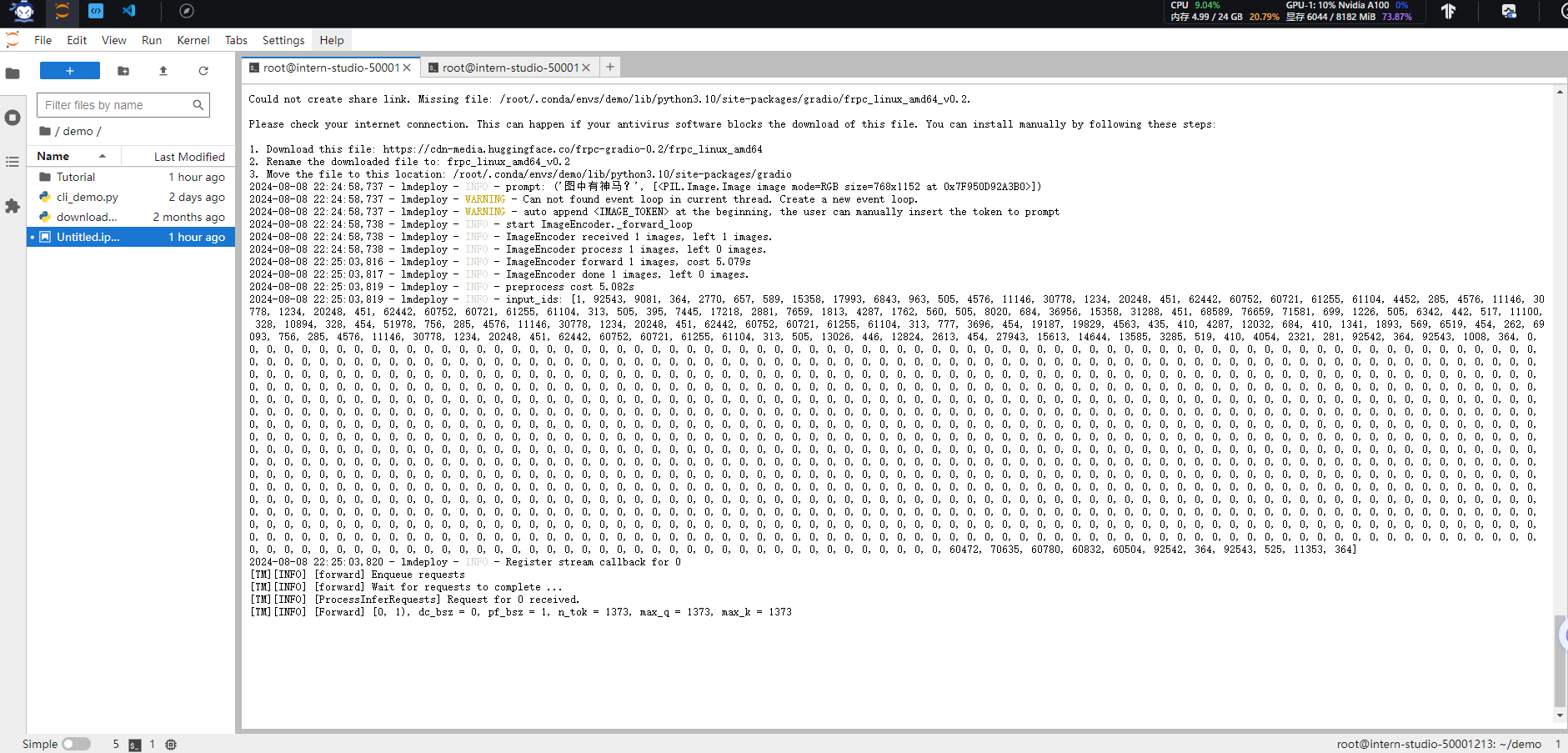The width and height of the screenshot is (1568, 753).
Task: Click the search magnifier in filter box
Action: pyautogui.click(x=198, y=105)
